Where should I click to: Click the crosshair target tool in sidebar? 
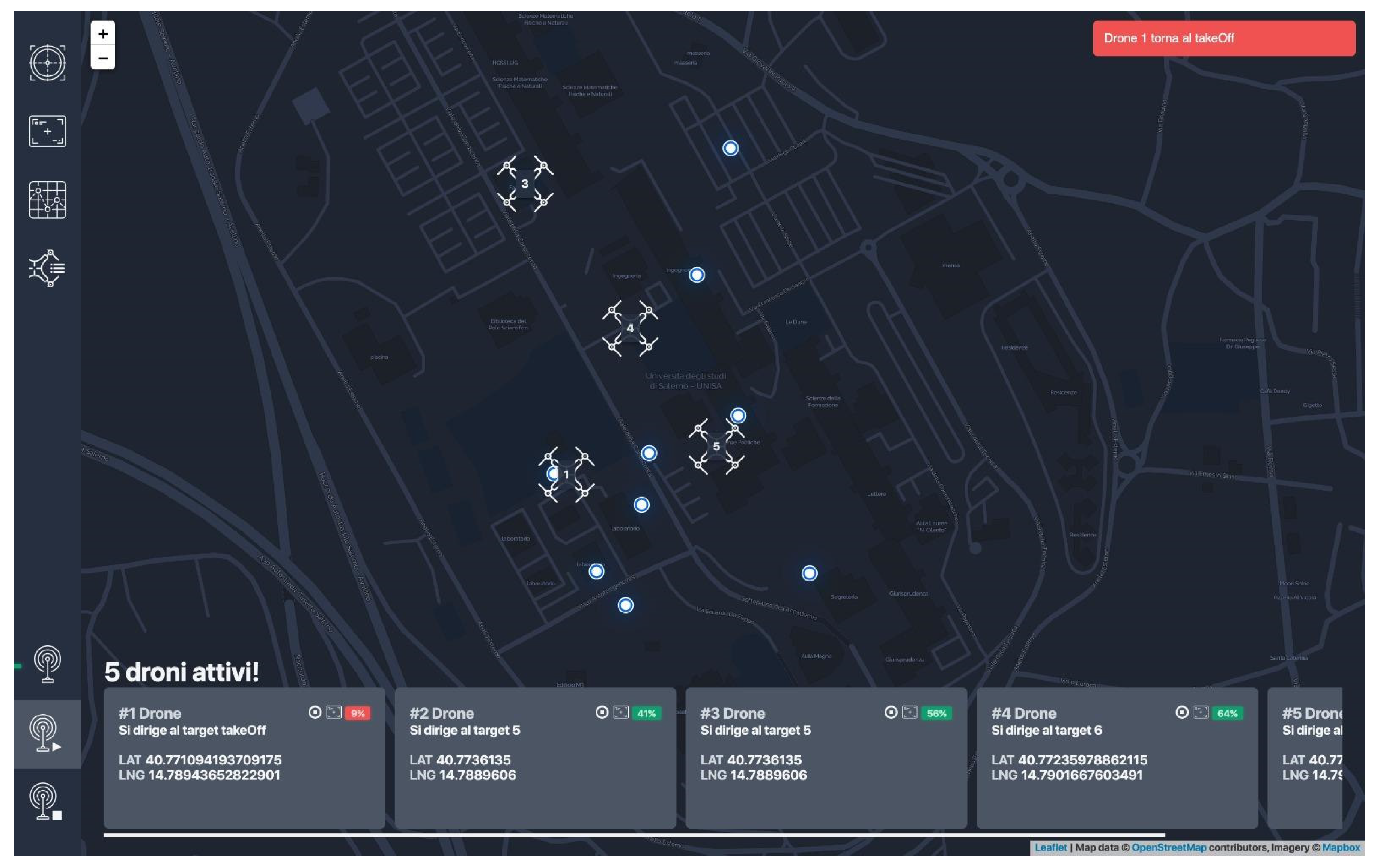coord(47,63)
